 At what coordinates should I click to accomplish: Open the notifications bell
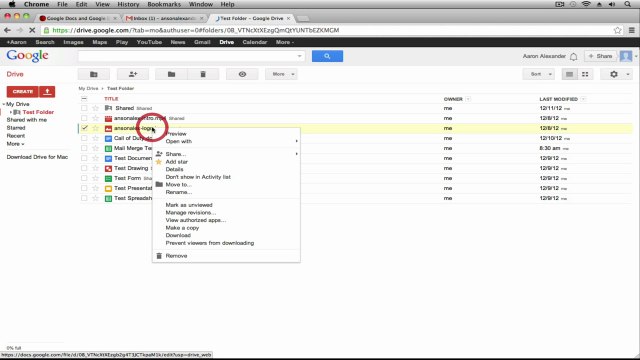pyautogui.click(x=573, y=56)
